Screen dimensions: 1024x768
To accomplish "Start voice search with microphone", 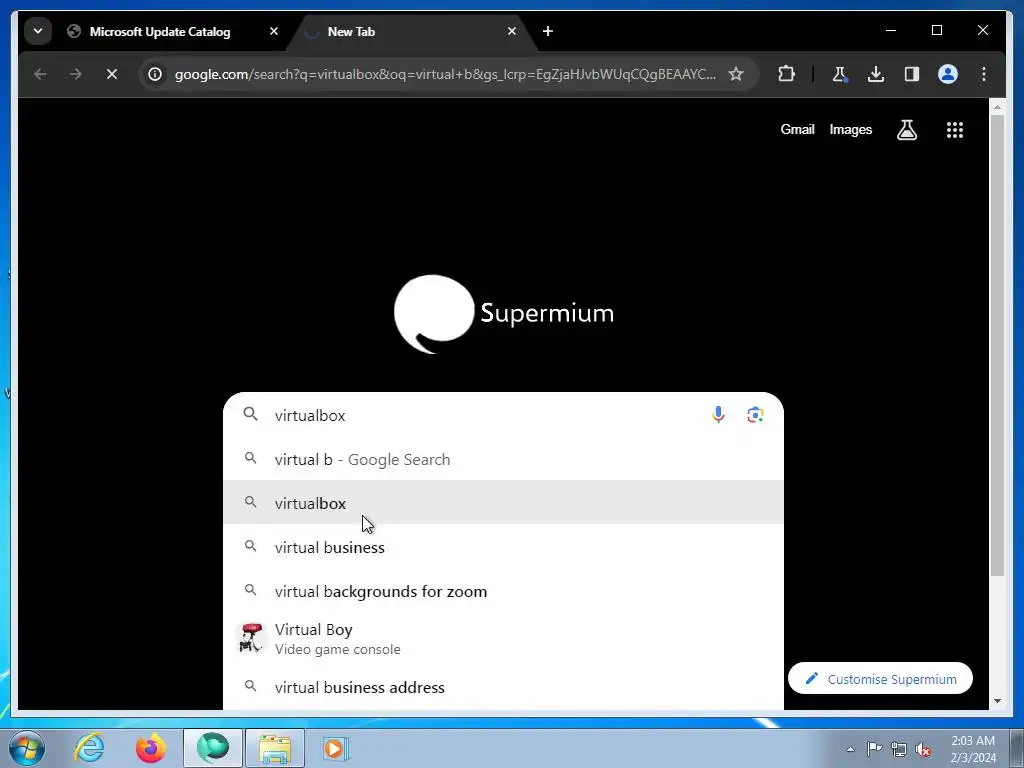I will (x=718, y=415).
